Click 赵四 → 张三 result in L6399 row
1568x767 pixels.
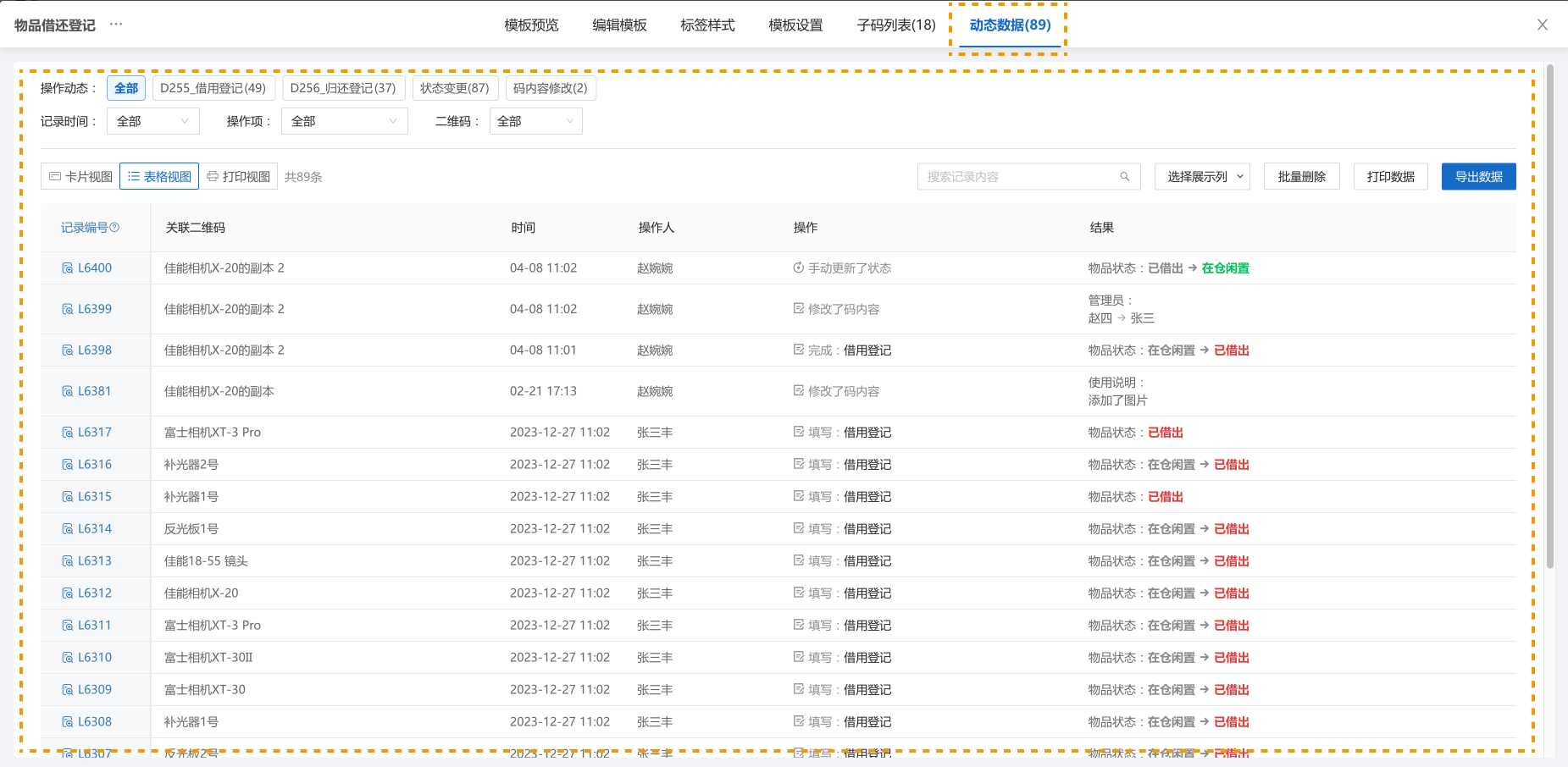1121,318
